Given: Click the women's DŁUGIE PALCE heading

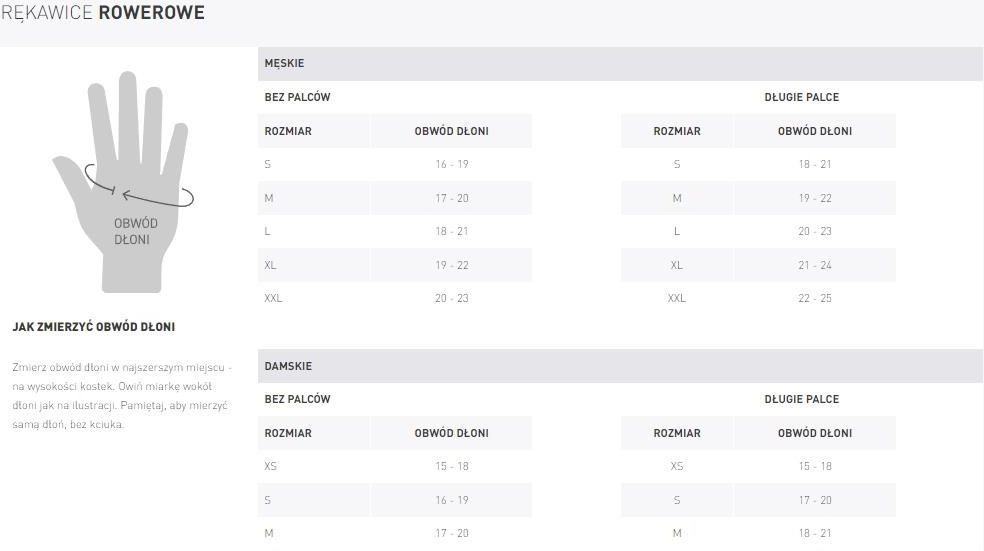Looking at the screenshot, I should point(801,399).
